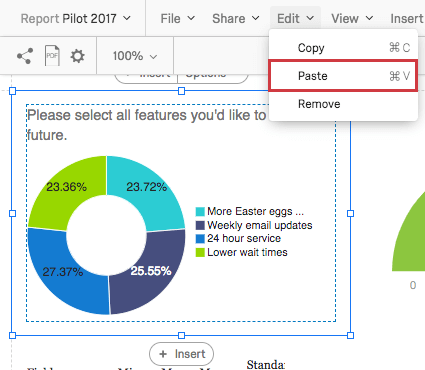
Task: Select the right-middle resize handle of chart
Action: point(350,213)
